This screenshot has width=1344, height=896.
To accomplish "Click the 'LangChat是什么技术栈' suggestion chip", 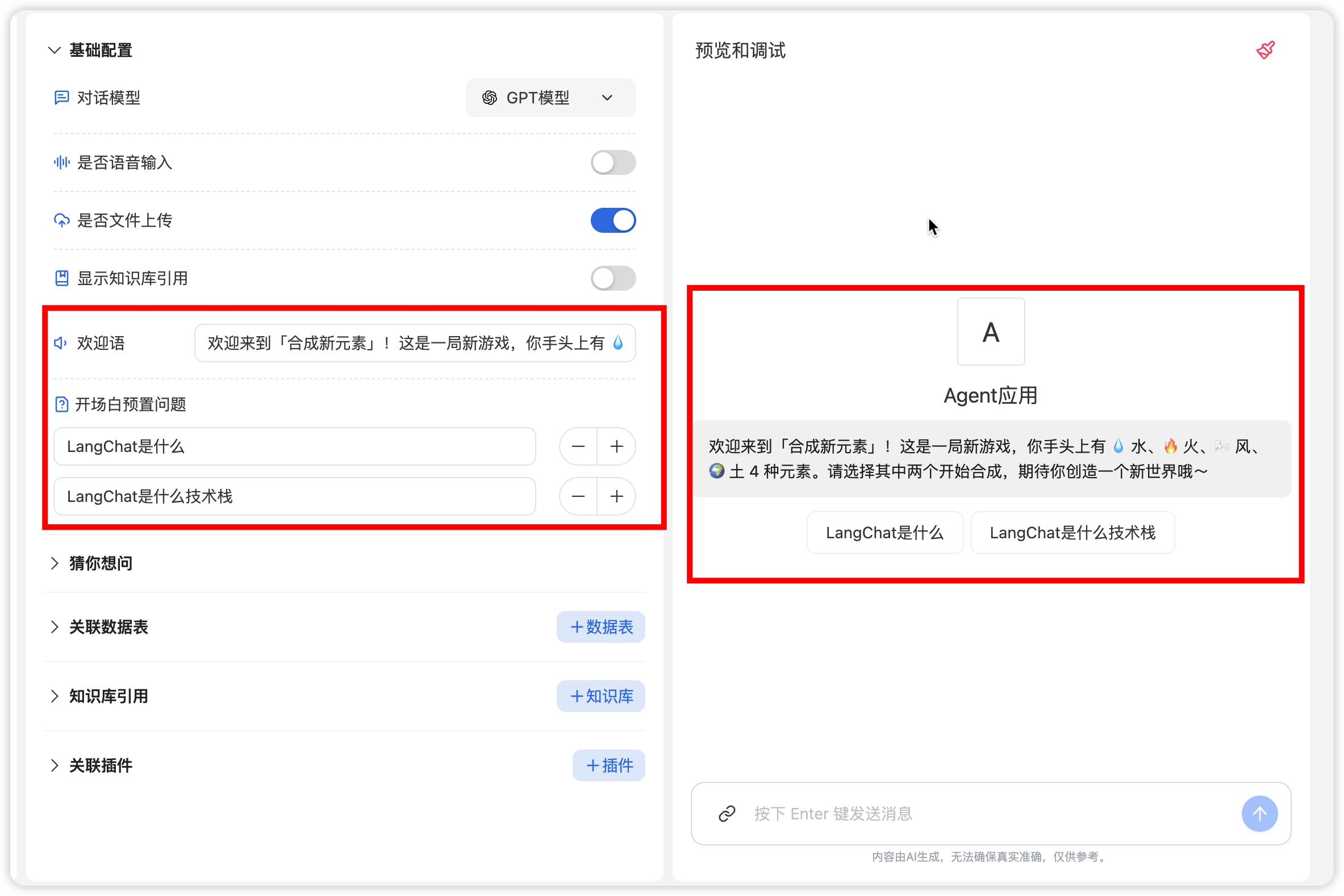I will pos(1072,533).
